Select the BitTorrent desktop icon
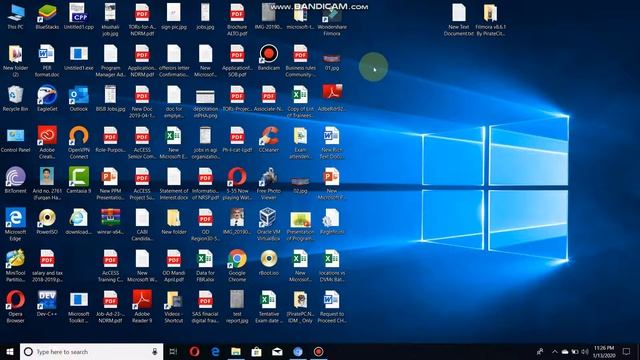 point(16,181)
